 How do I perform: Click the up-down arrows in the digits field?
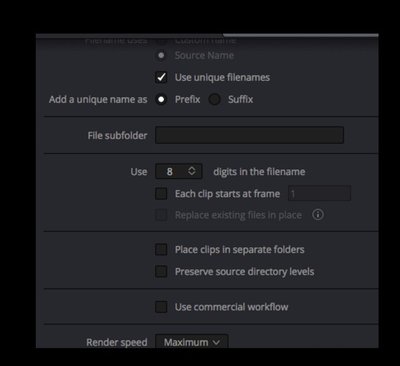[x=192, y=171]
